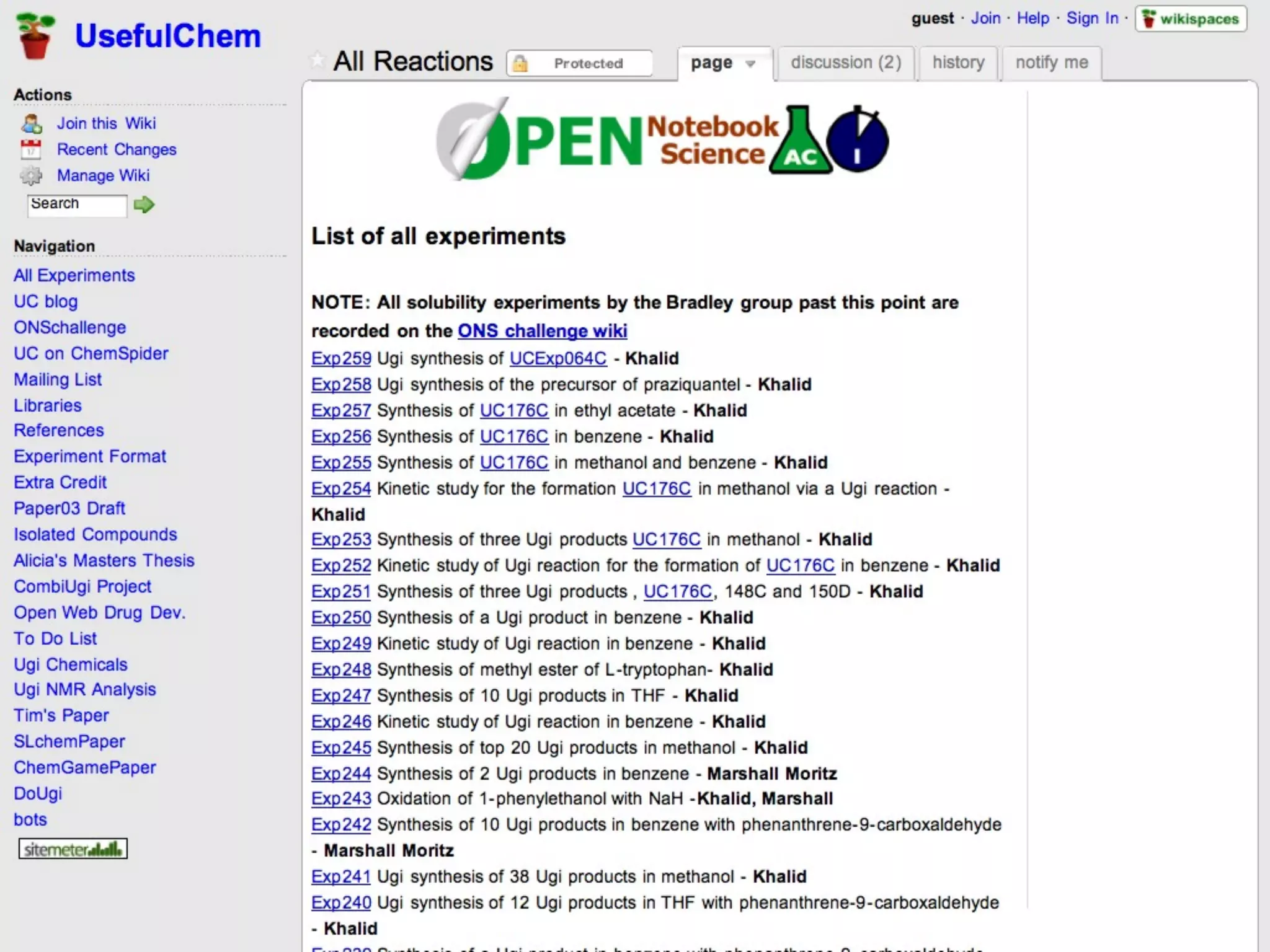Select the notify me tab

pos(1052,63)
